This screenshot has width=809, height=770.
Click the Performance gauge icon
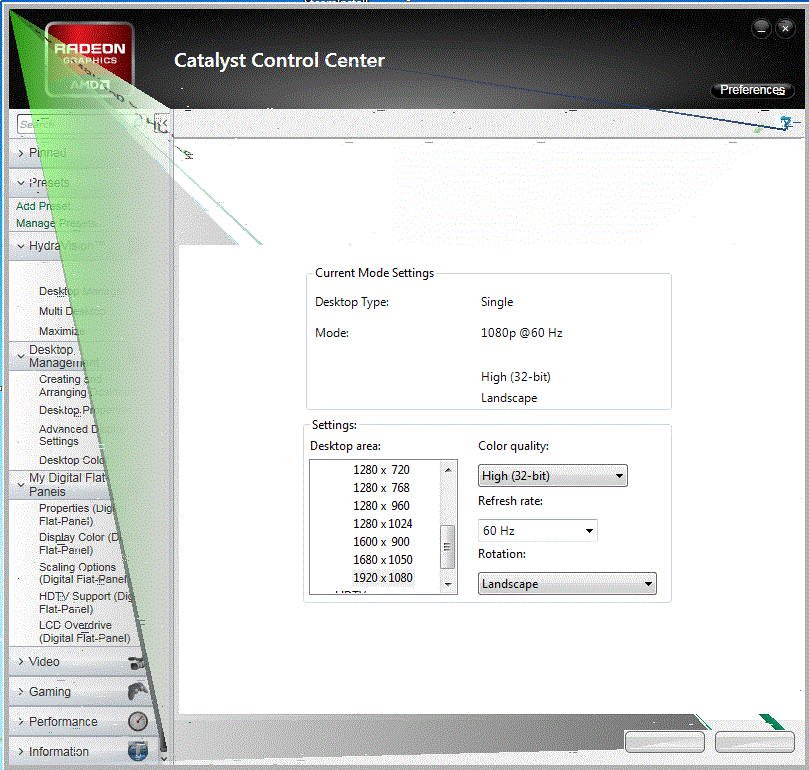[138, 721]
